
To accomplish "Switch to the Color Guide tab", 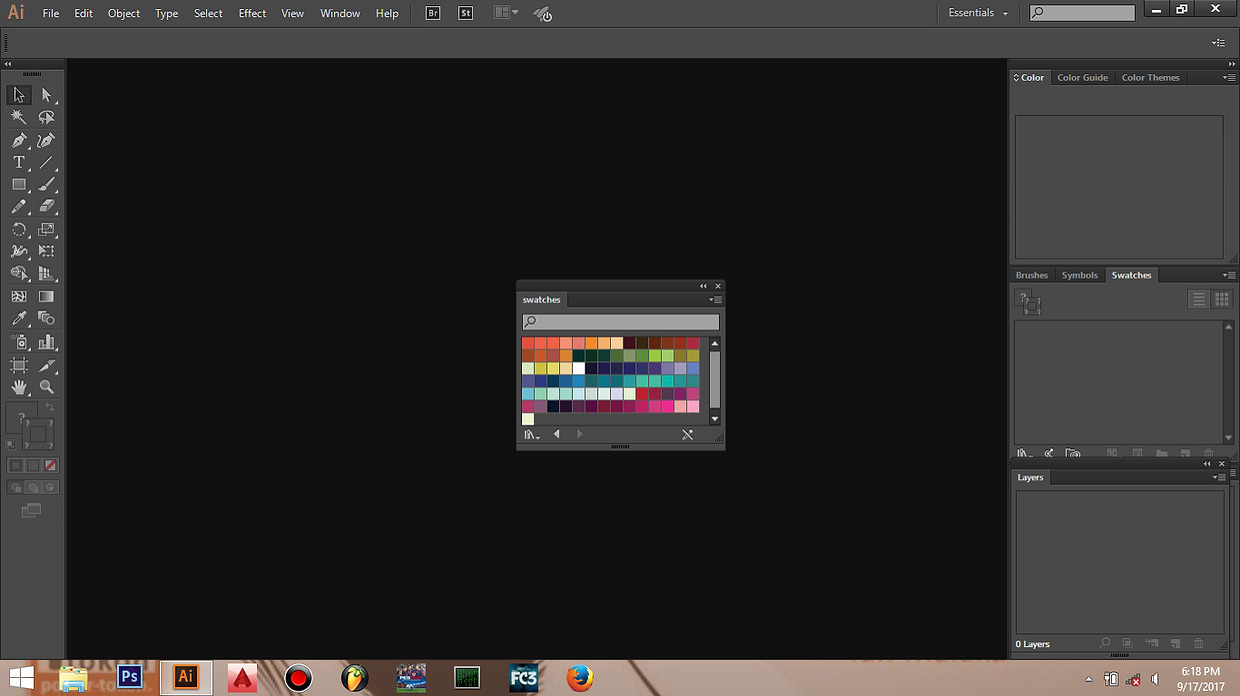I will [1082, 78].
